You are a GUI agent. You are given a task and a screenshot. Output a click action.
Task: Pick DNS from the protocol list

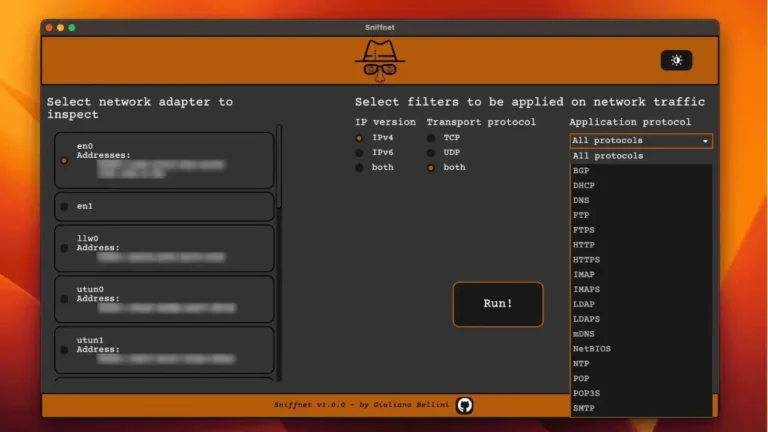[x=641, y=200]
